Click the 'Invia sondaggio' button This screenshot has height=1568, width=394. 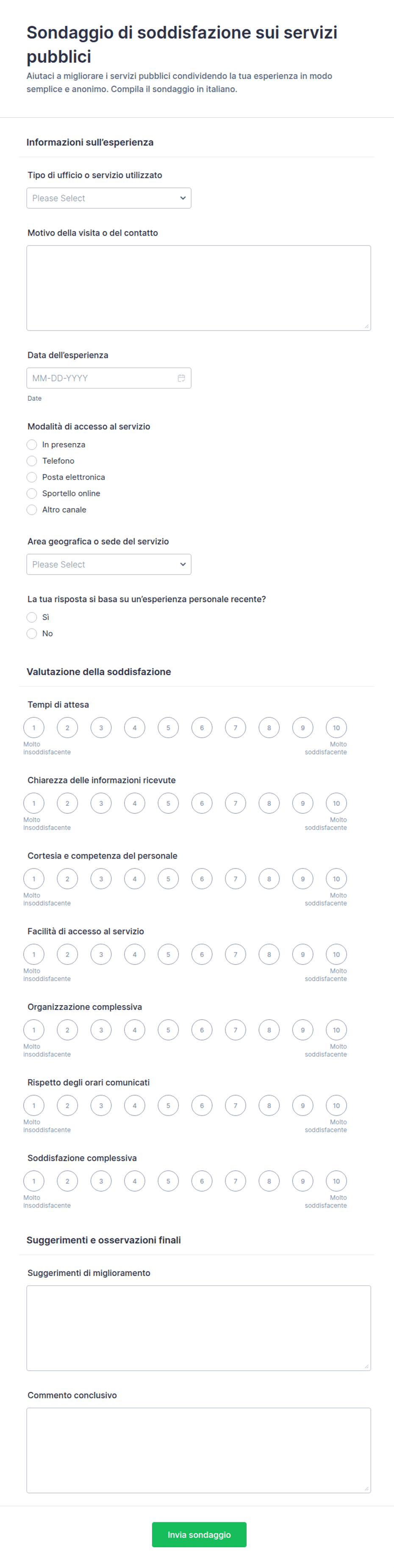click(x=199, y=1535)
